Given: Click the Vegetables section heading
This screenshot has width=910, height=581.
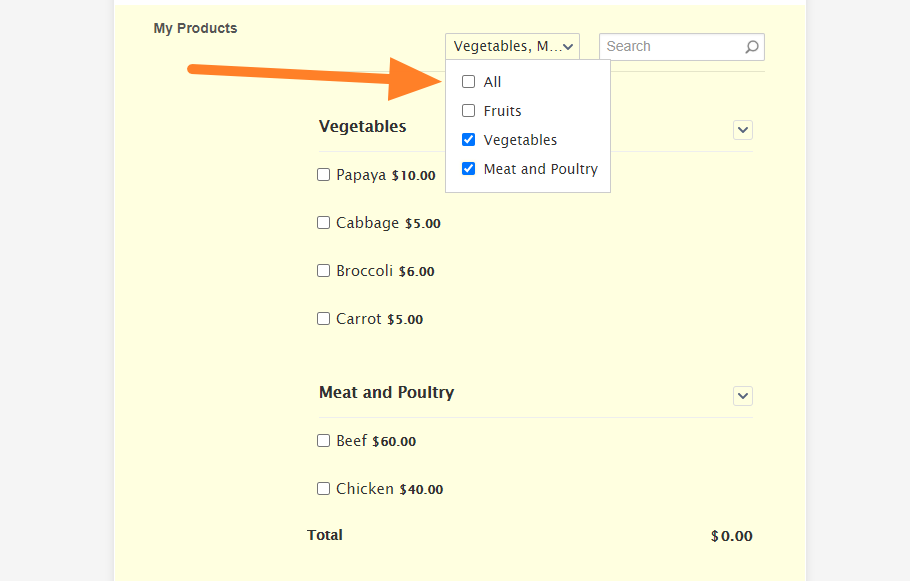Looking at the screenshot, I should point(363,127).
